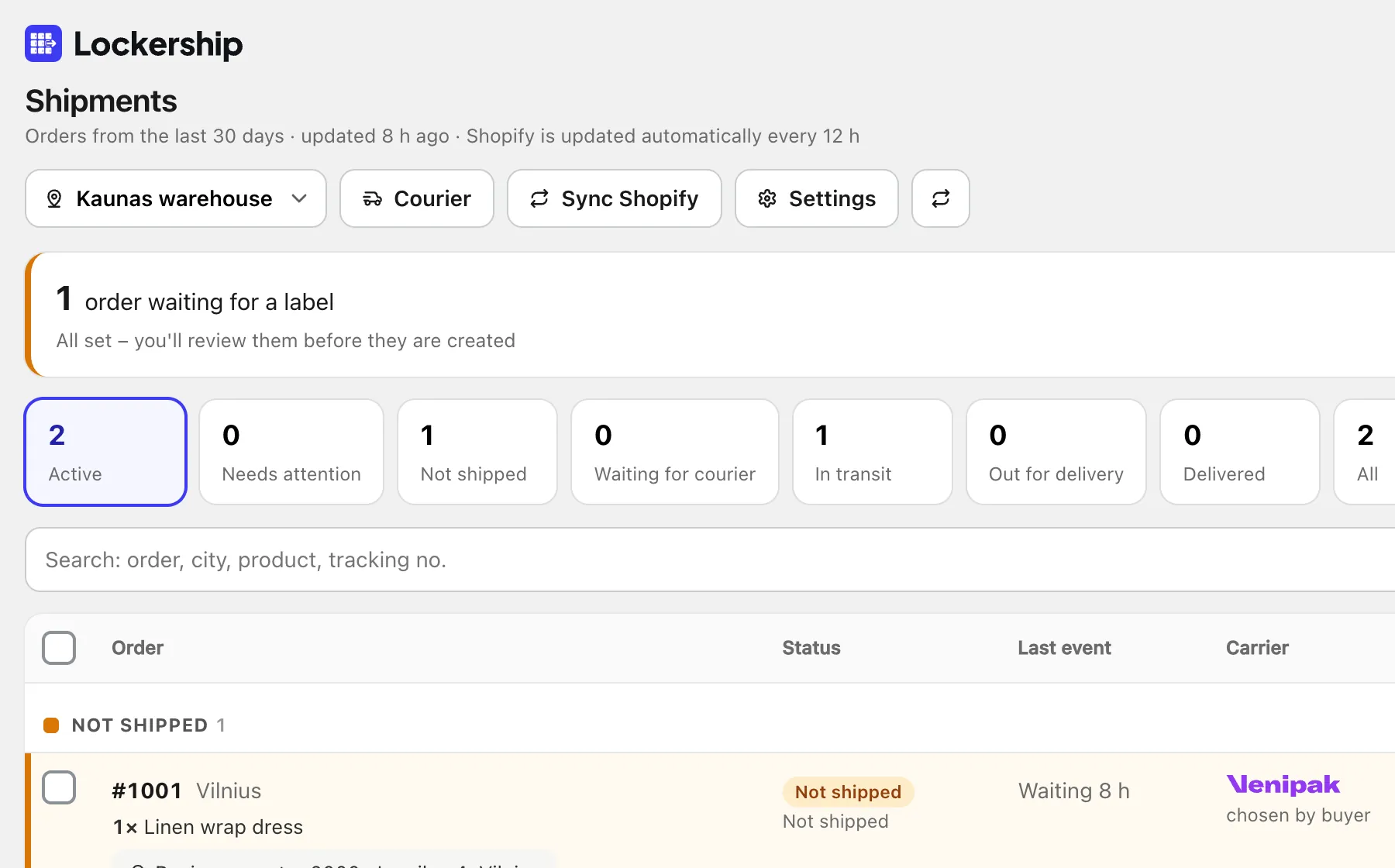Click the Shipments page heading
This screenshot has width=1395, height=868.
tap(102, 101)
